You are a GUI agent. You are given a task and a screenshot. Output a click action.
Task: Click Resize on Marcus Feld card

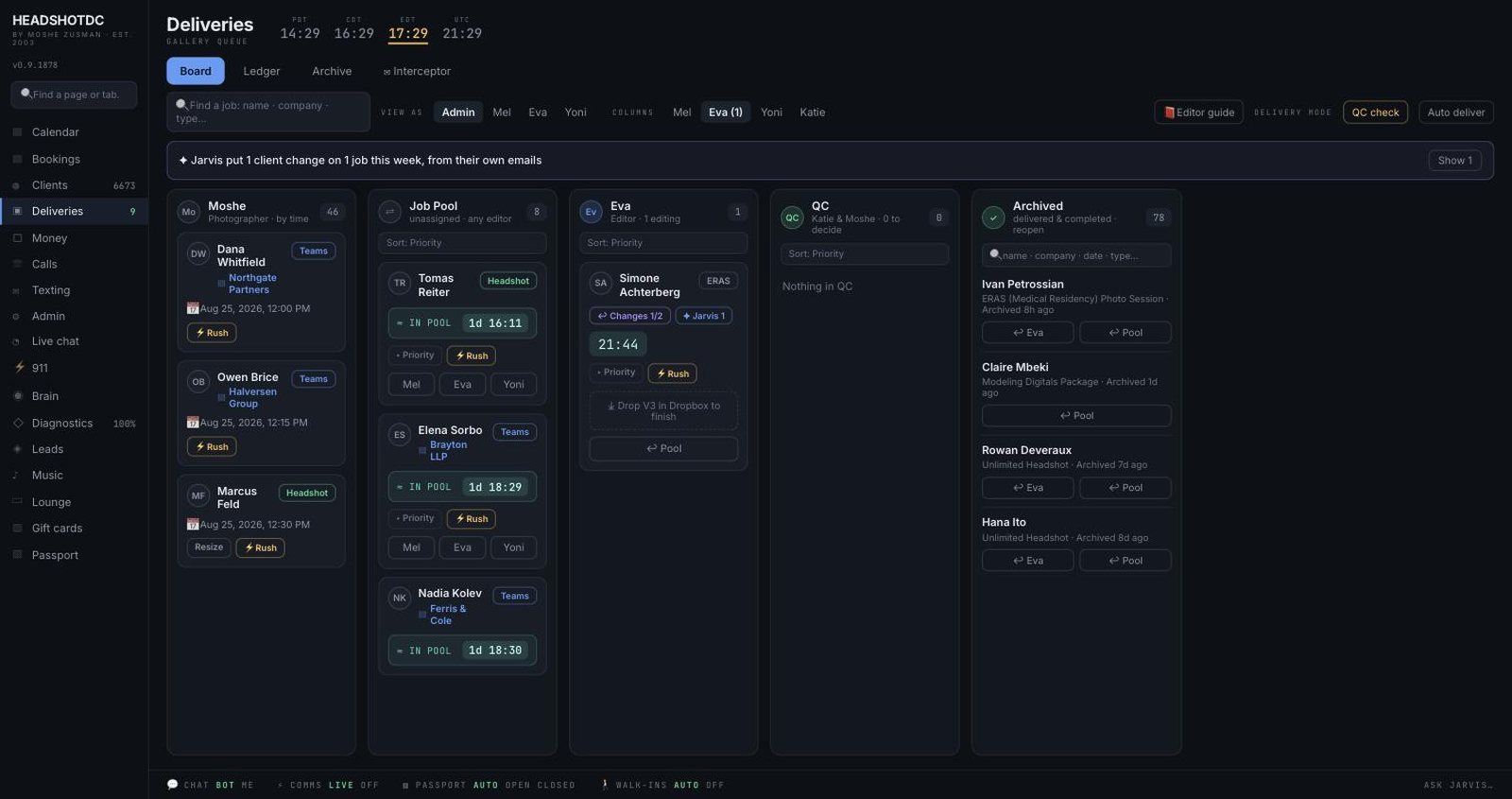[209, 547]
